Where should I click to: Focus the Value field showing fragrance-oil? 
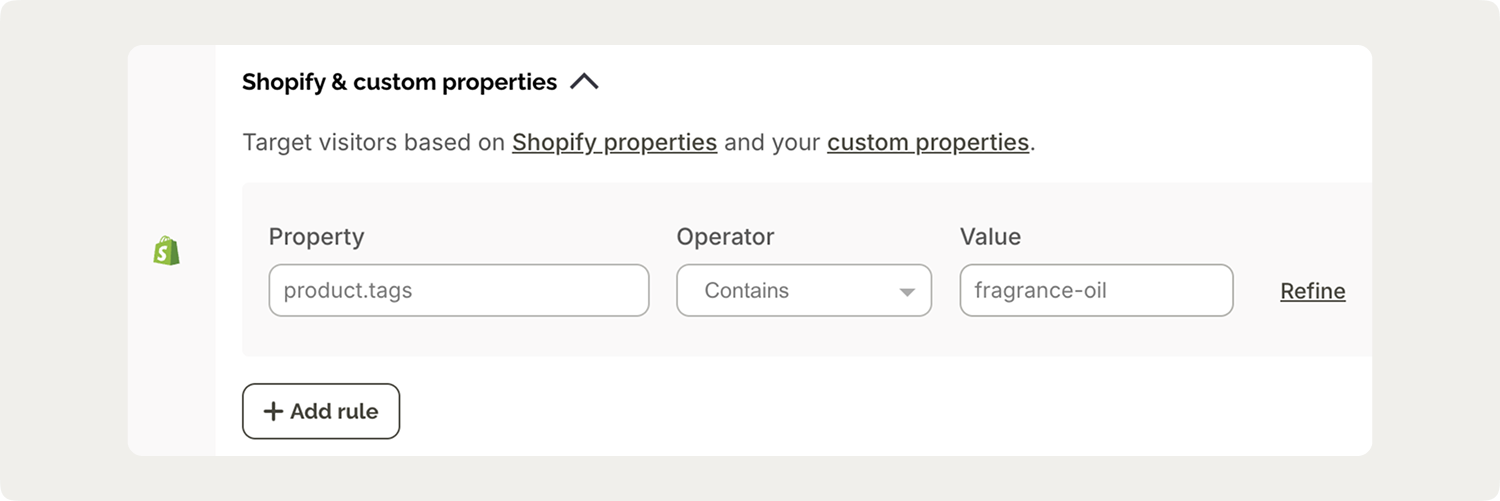(x=1096, y=291)
